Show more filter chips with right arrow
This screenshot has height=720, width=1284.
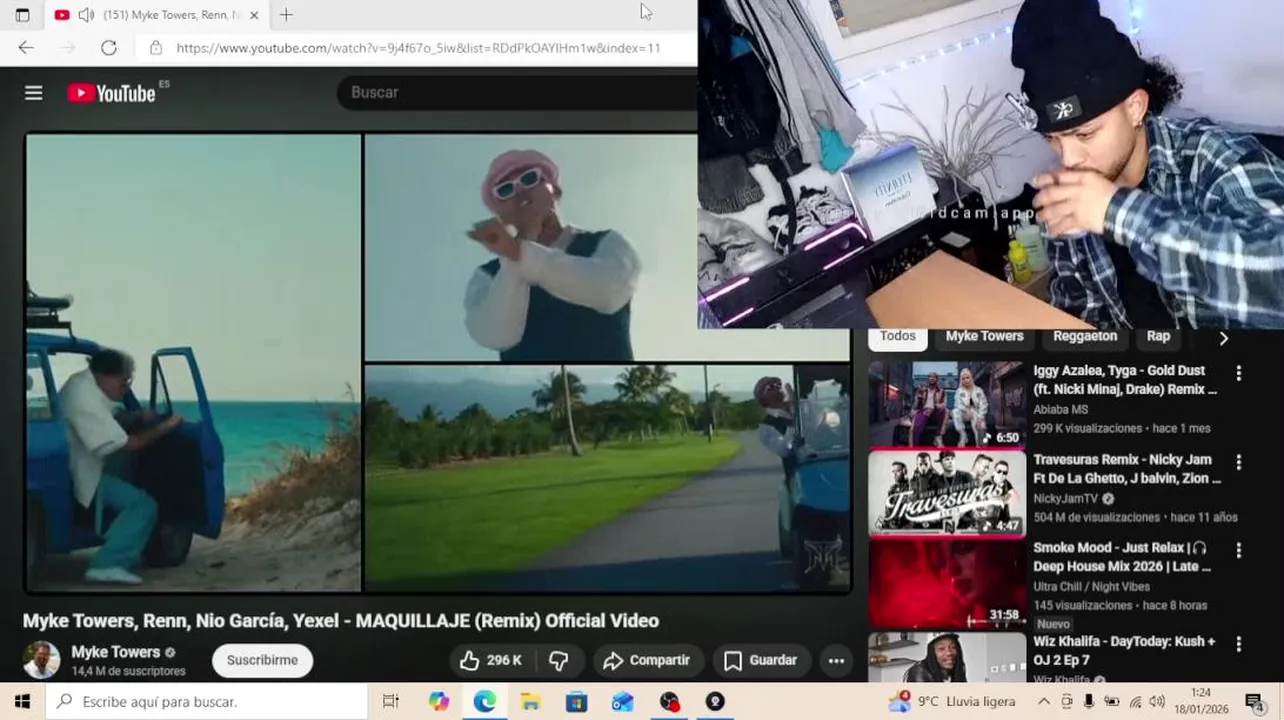1223,338
